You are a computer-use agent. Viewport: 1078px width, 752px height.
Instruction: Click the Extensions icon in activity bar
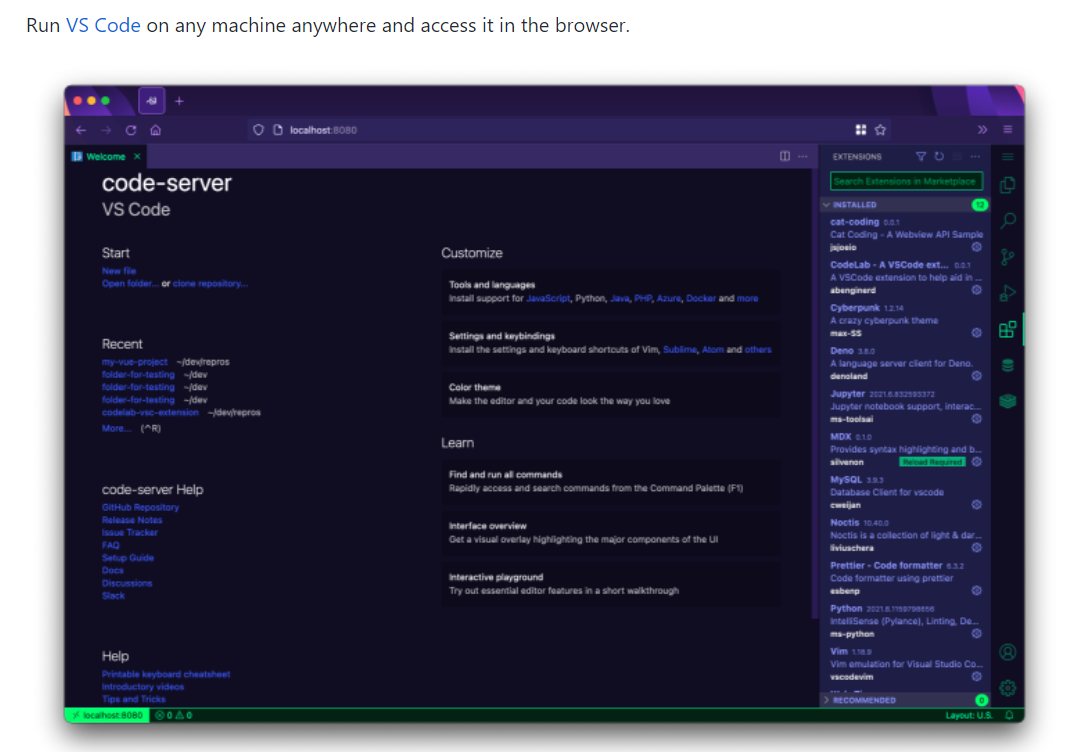click(x=1007, y=329)
